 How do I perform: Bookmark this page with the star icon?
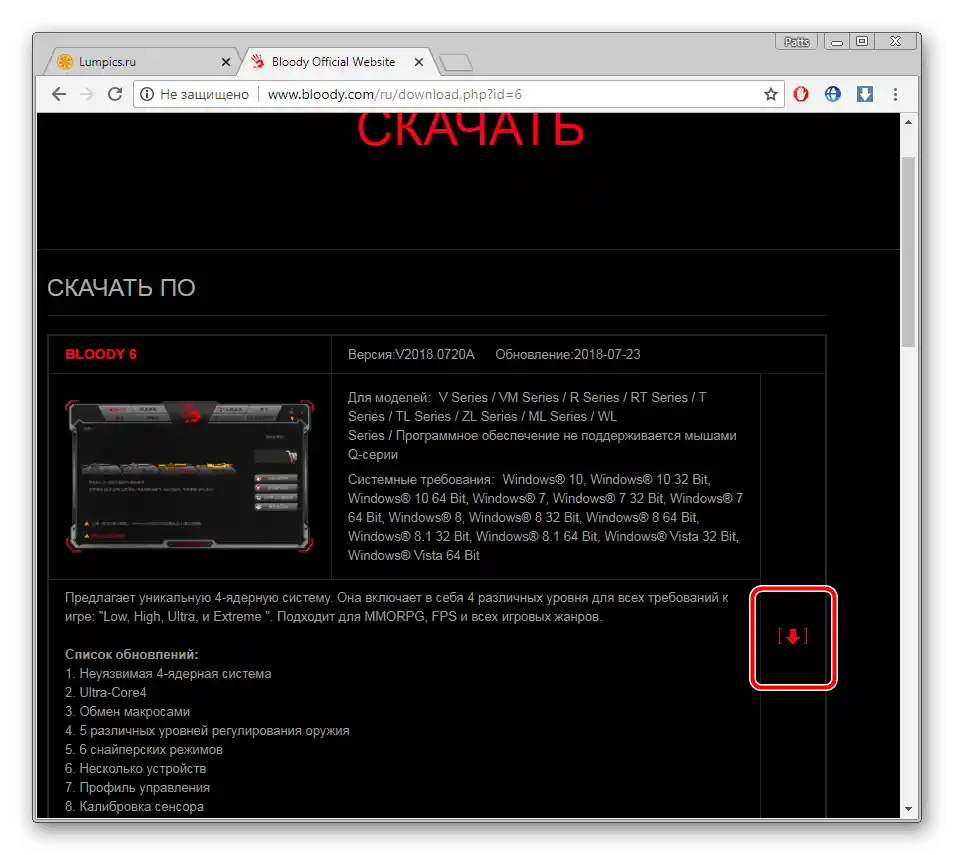(771, 94)
